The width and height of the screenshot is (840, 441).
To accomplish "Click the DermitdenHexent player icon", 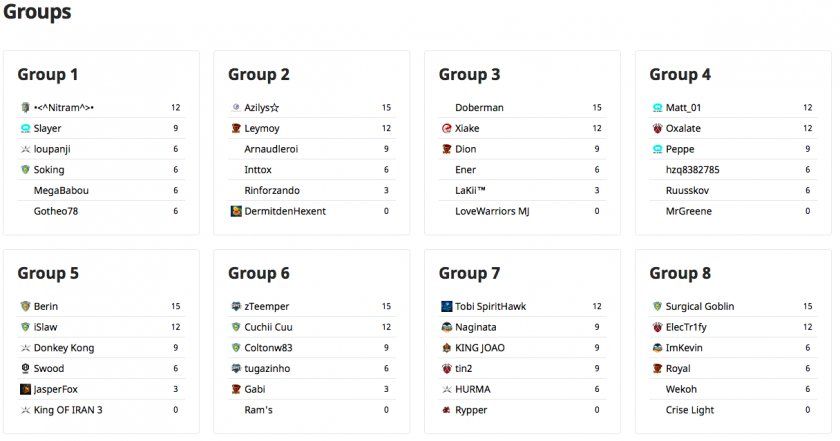I will tap(236, 211).
